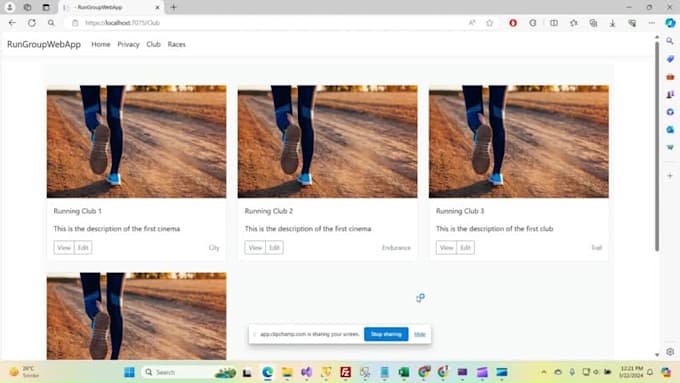
Task: Open the read aloud icon in the address bar
Action: click(472, 23)
